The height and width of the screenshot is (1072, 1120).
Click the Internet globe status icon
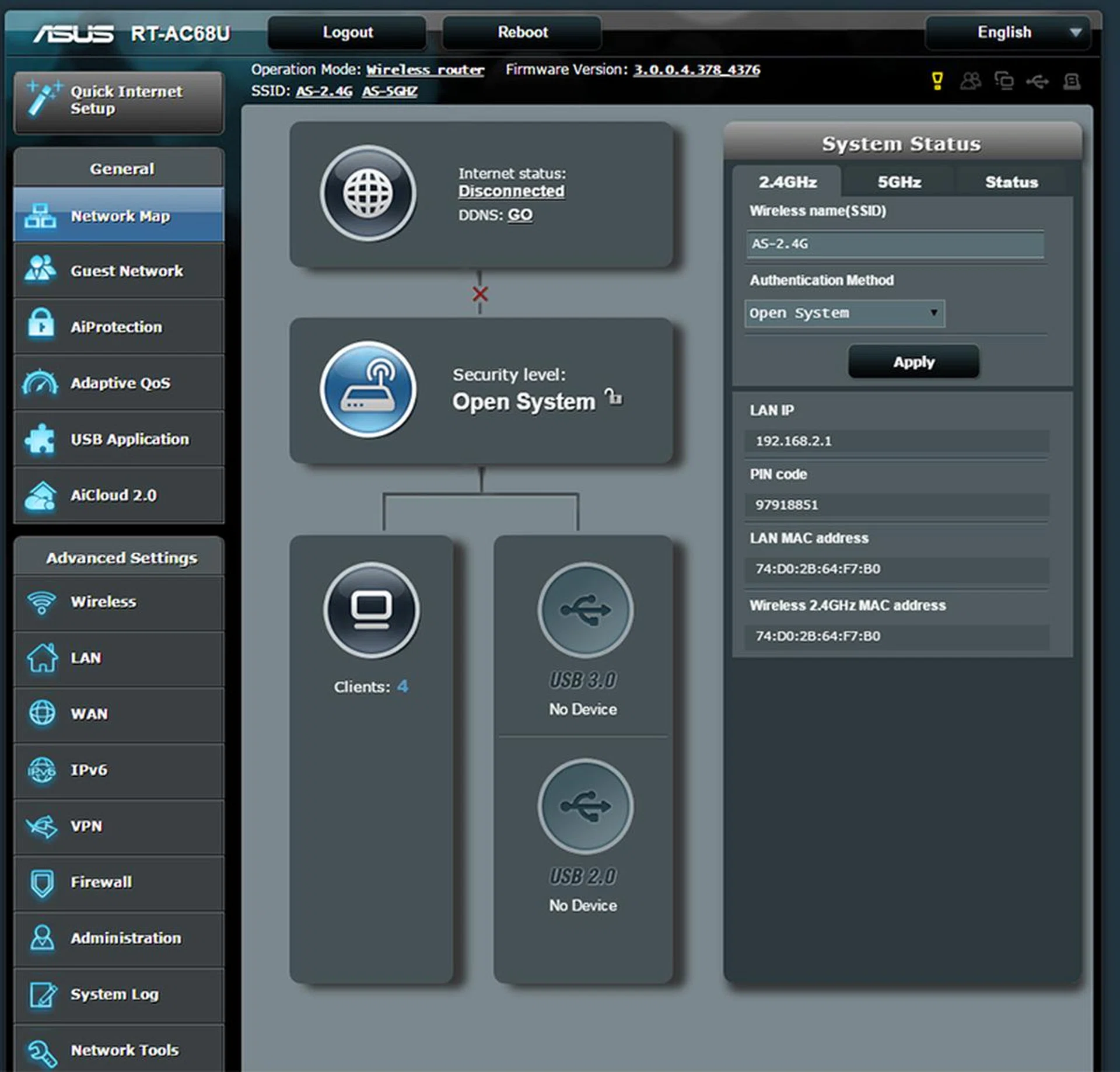[x=367, y=193]
